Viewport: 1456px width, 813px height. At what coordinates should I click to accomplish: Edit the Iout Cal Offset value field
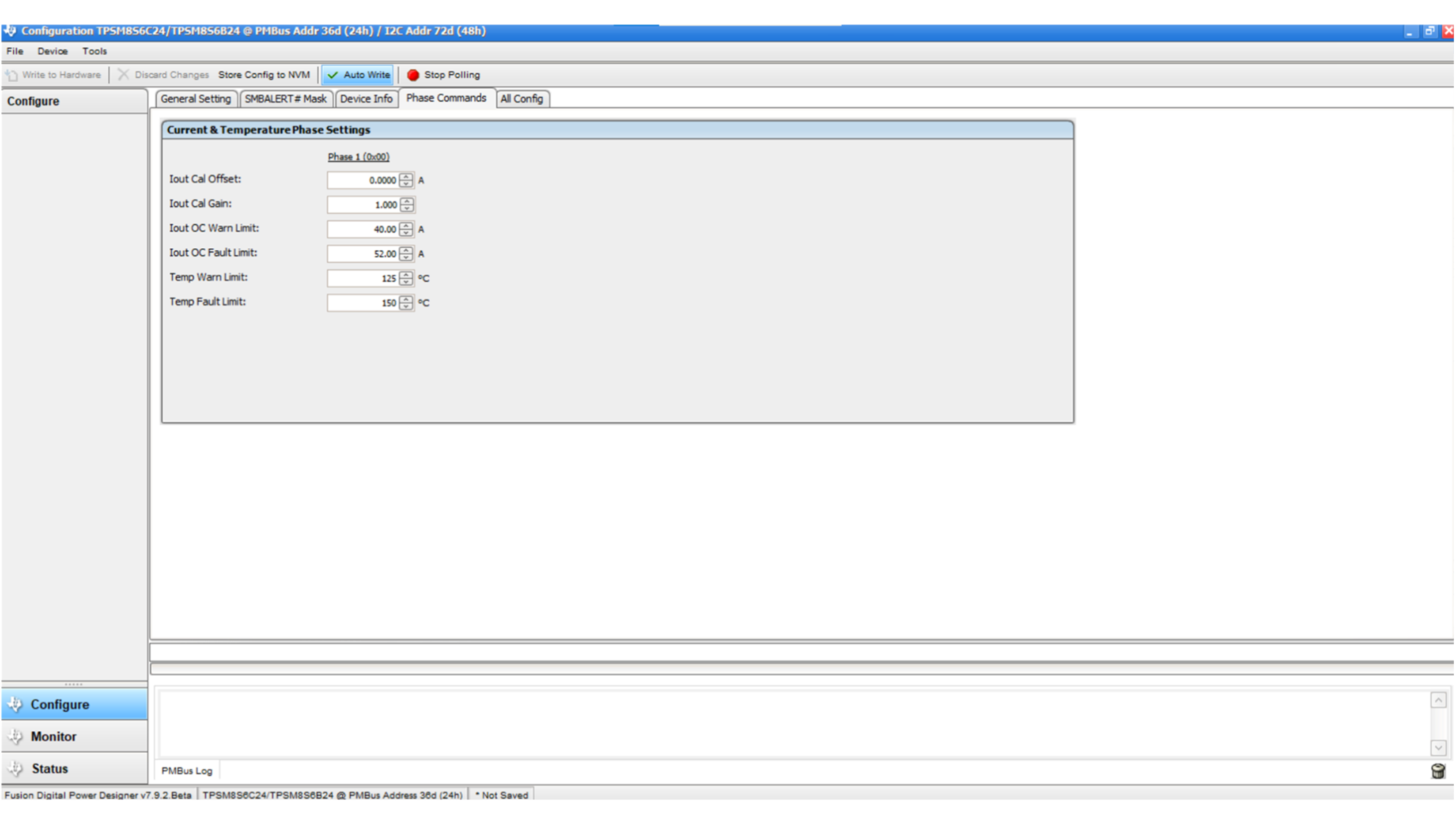coord(361,180)
